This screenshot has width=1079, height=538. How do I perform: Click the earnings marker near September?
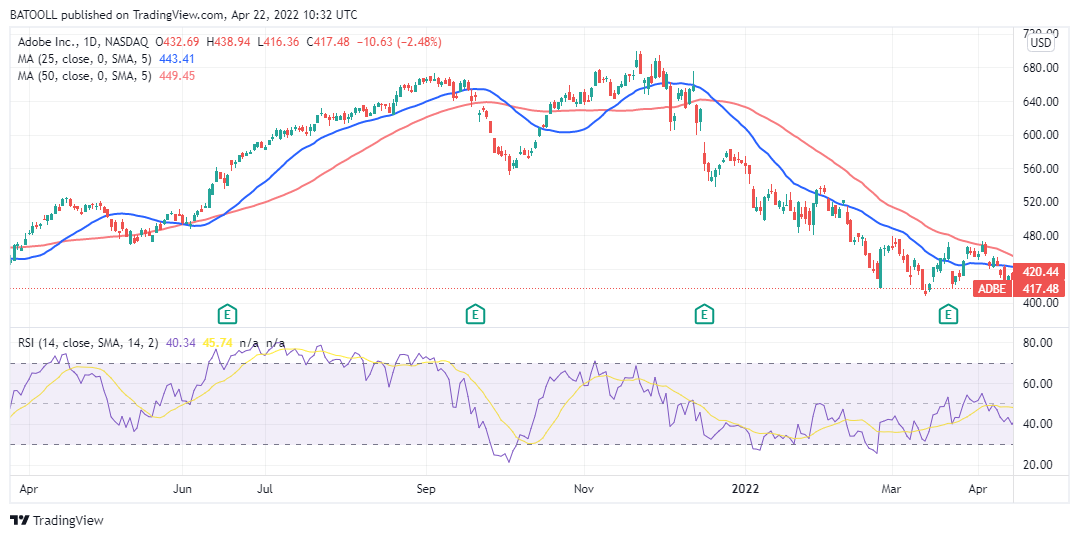[x=473, y=315]
